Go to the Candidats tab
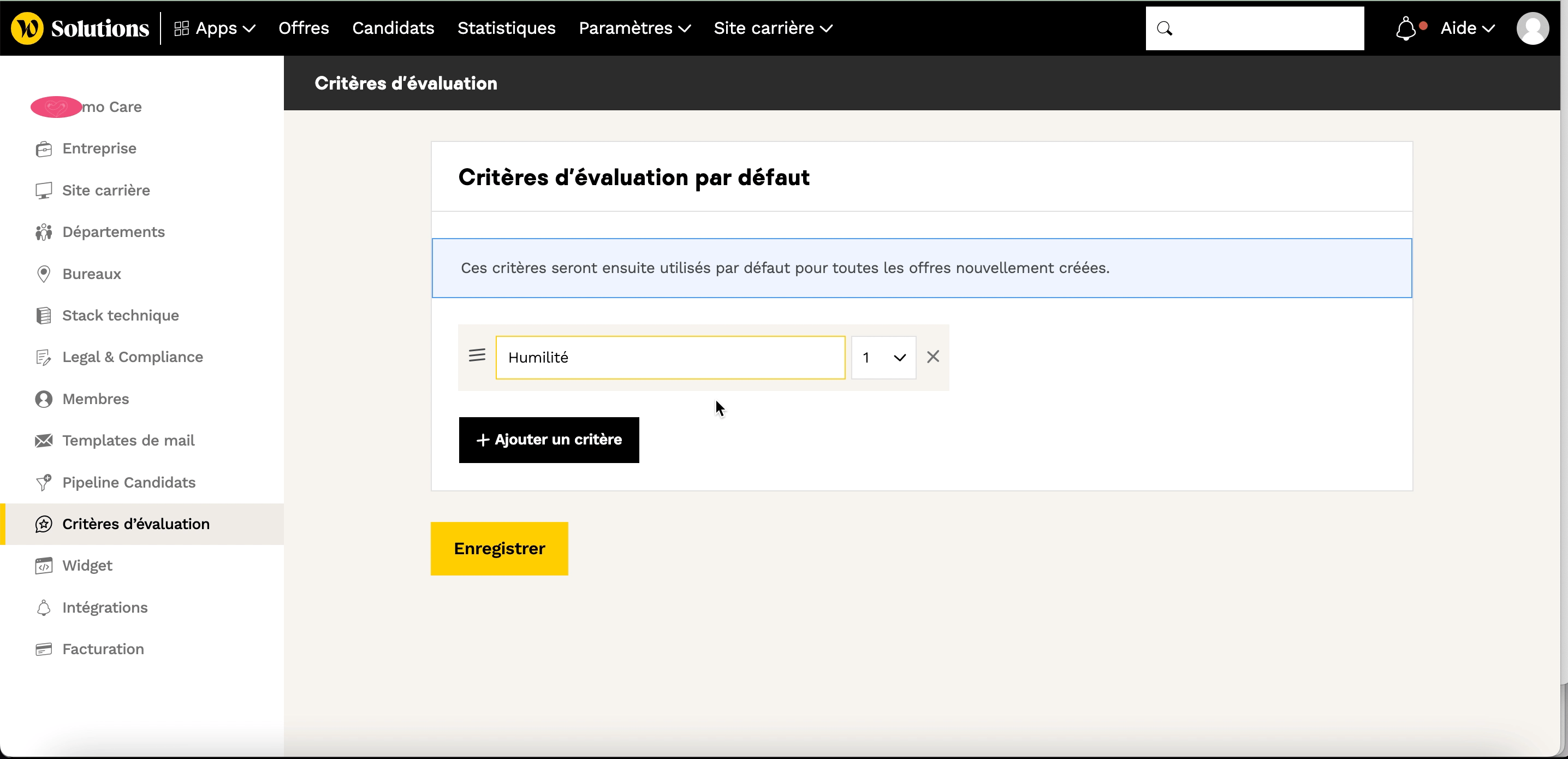The image size is (1568, 759). coord(393,28)
